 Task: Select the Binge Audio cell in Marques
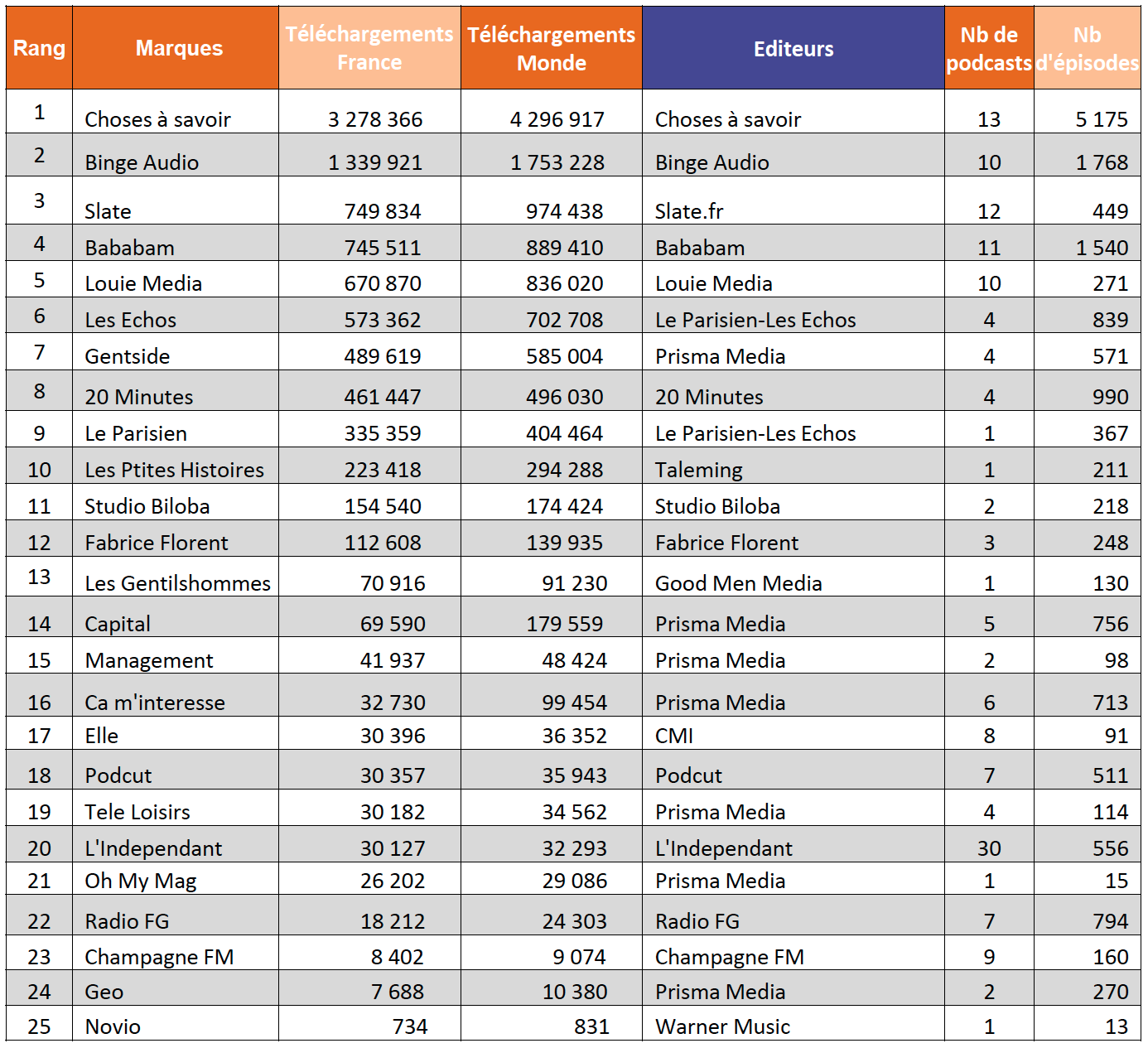[142, 162]
